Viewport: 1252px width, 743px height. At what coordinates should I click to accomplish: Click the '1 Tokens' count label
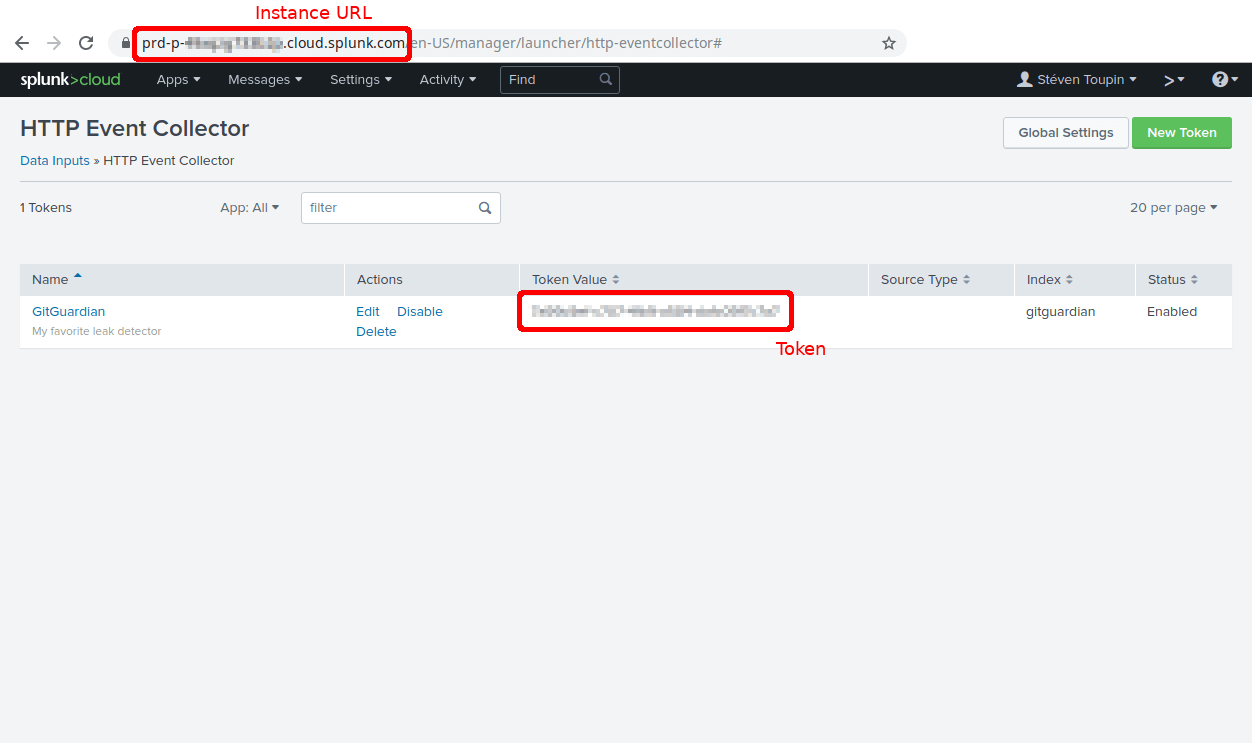pos(46,208)
